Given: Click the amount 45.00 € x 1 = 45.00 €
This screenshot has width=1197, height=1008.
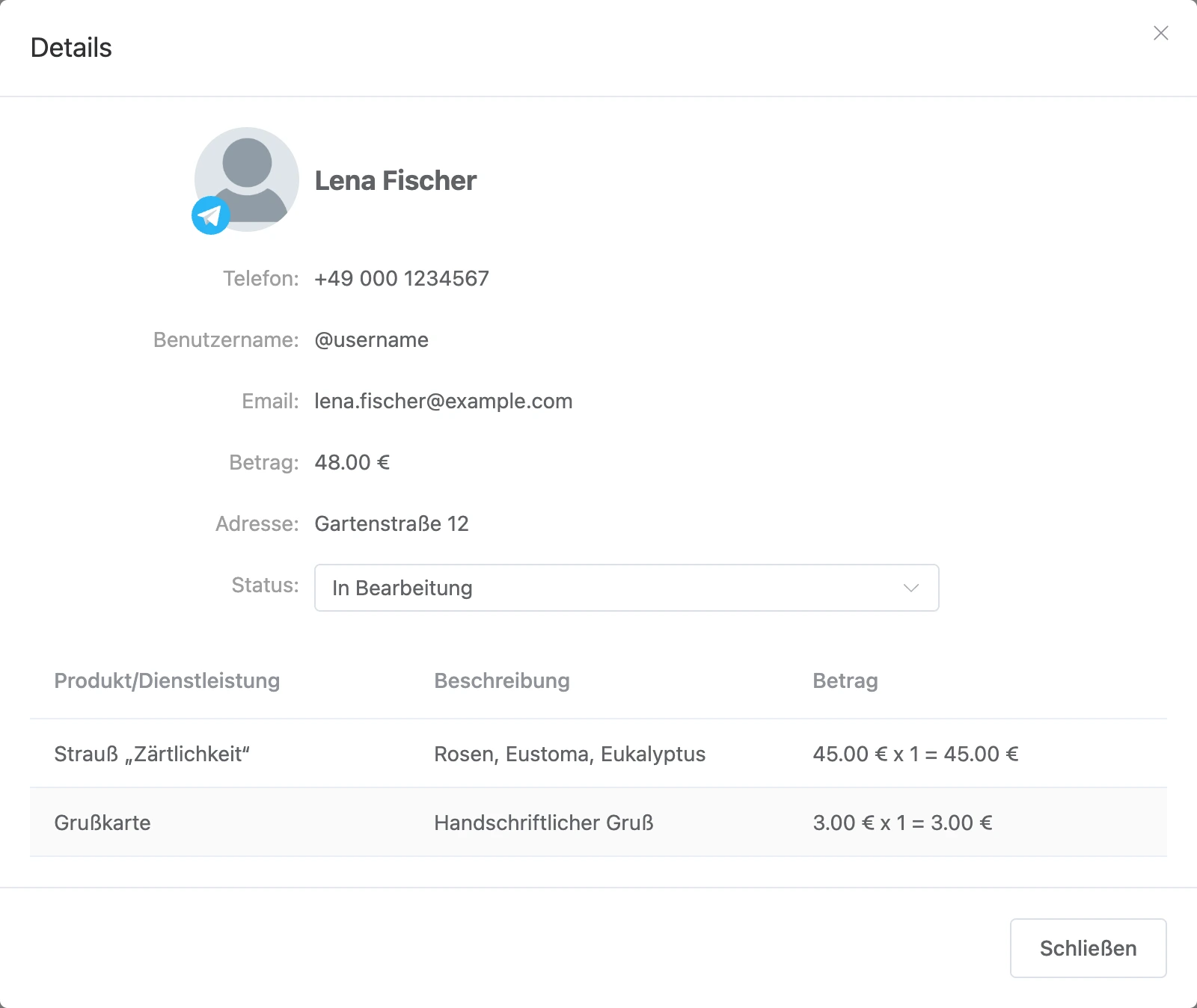Looking at the screenshot, I should click(x=916, y=754).
